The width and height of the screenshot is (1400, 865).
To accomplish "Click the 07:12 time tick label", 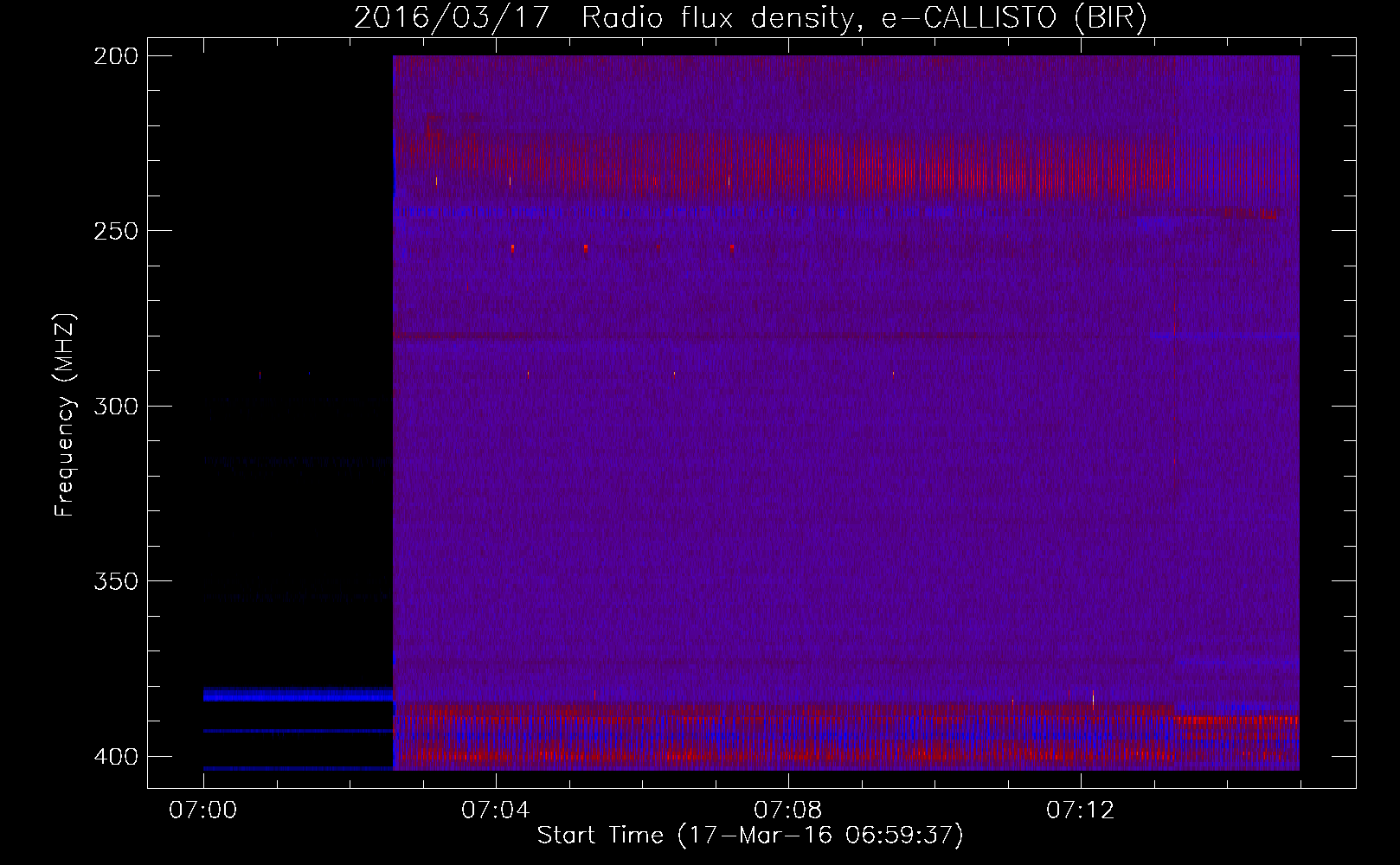I will click(1081, 811).
